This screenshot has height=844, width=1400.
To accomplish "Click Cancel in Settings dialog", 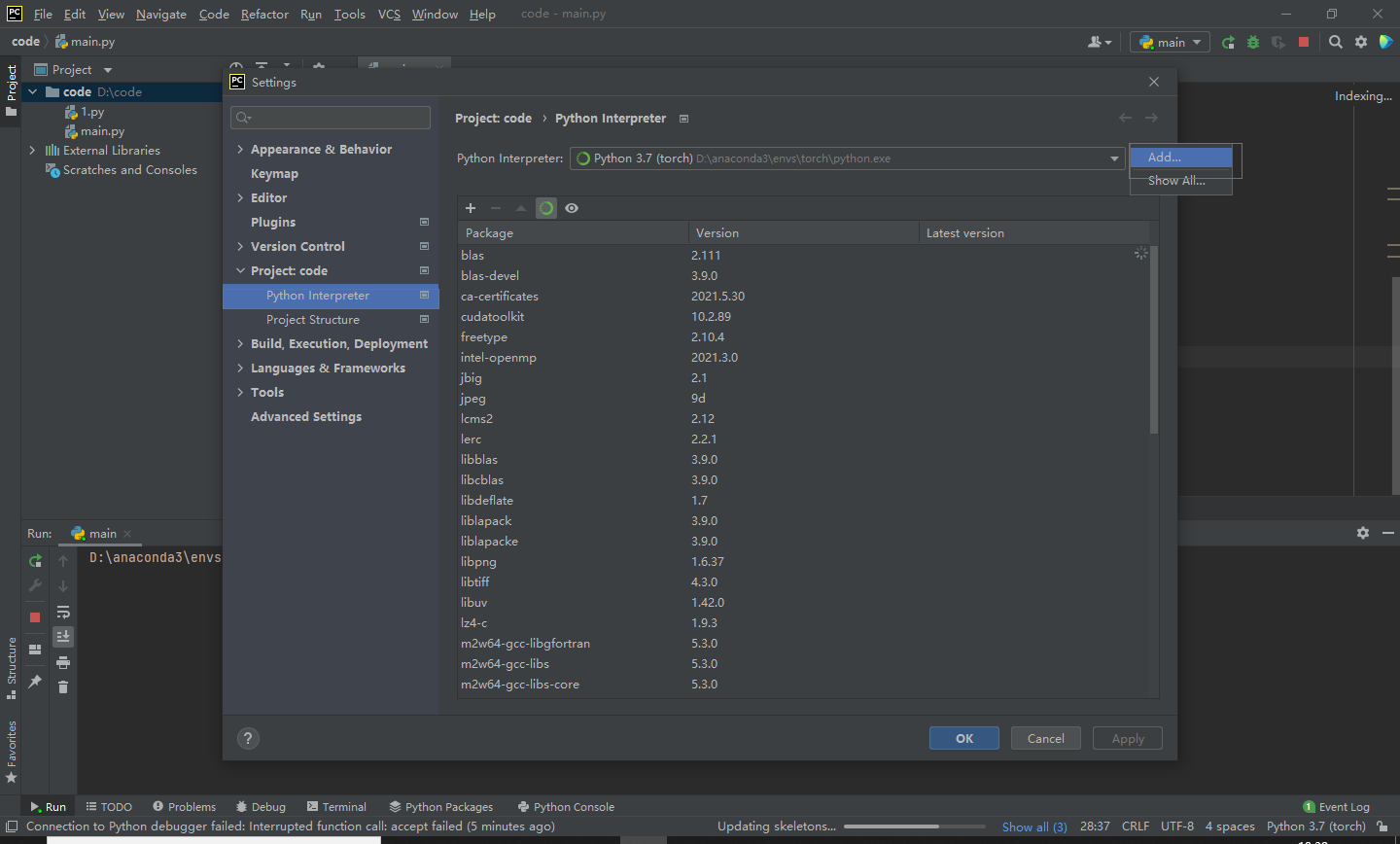I will [1046, 739].
